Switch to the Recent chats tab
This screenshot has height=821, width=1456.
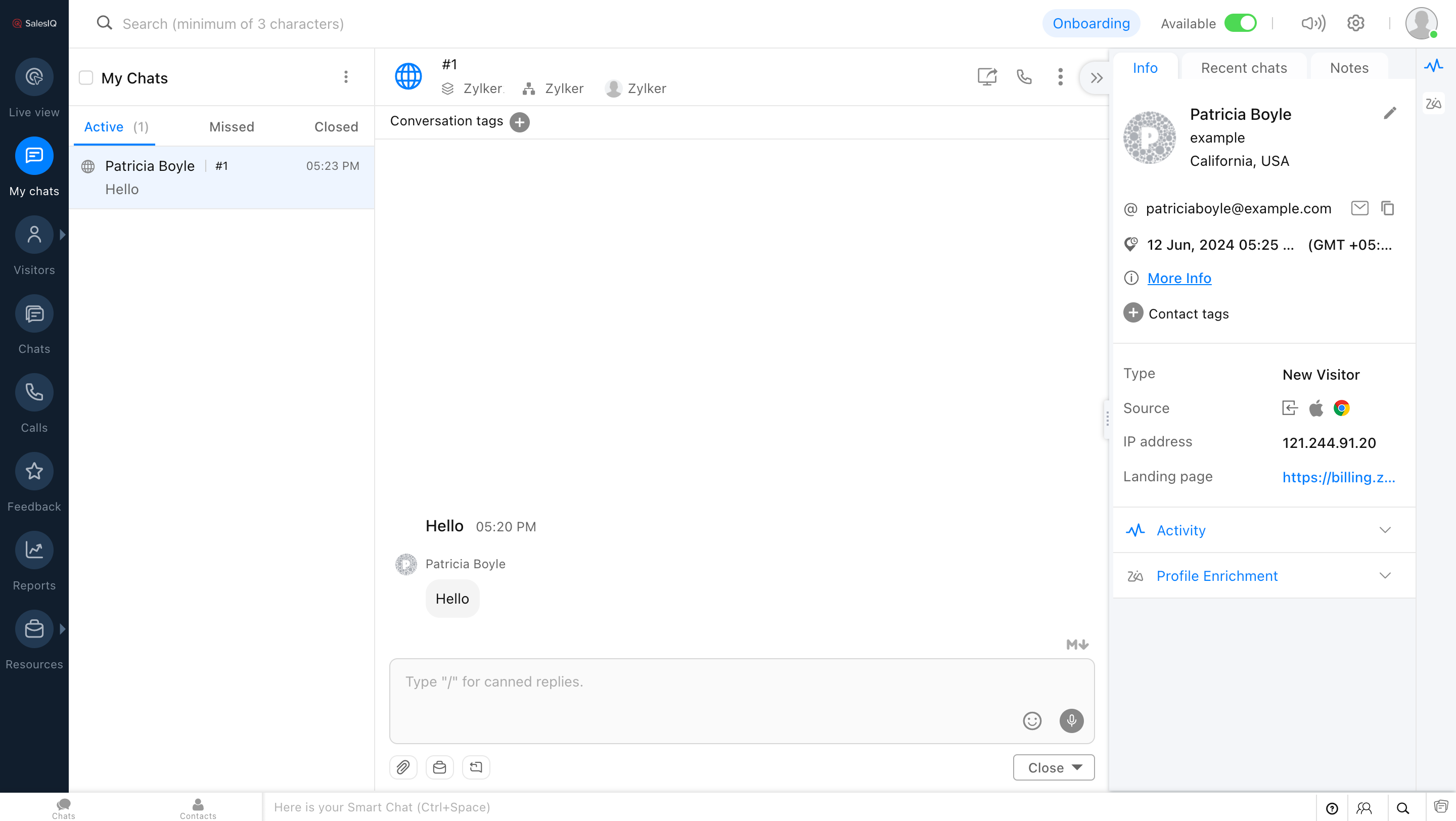[1244, 67]
